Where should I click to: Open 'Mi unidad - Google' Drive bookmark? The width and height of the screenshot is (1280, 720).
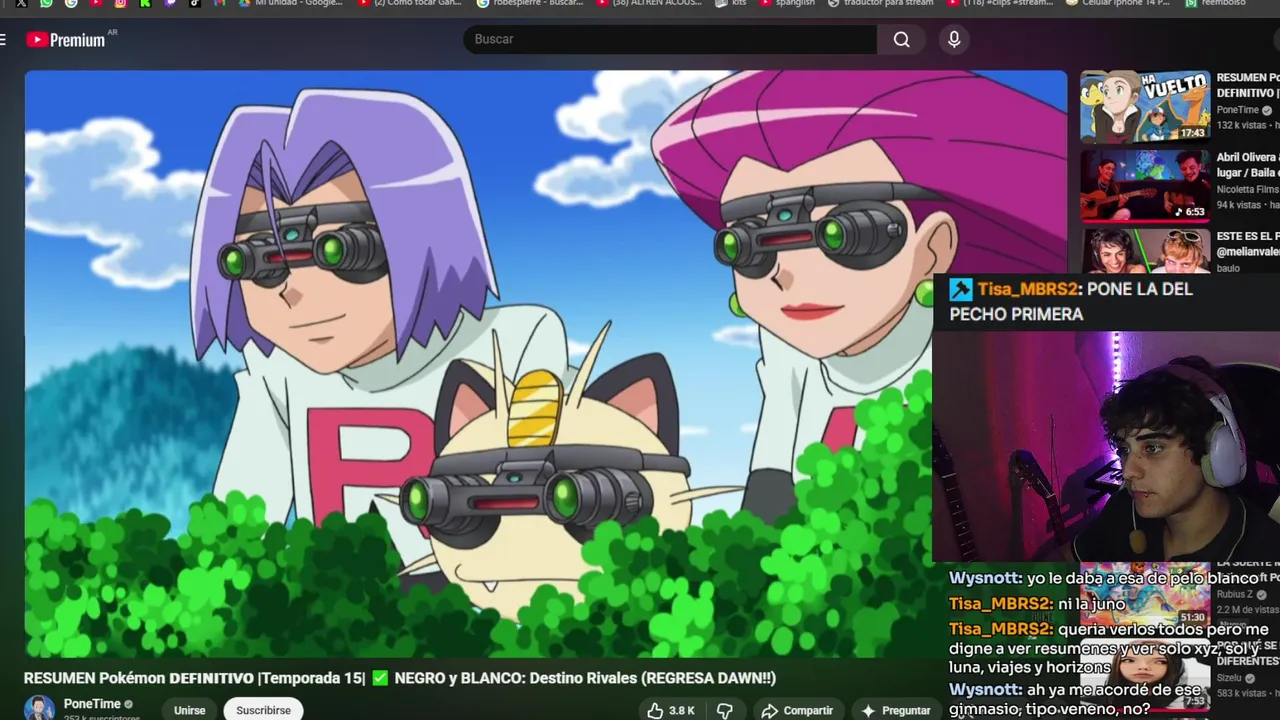click(290, 3)
